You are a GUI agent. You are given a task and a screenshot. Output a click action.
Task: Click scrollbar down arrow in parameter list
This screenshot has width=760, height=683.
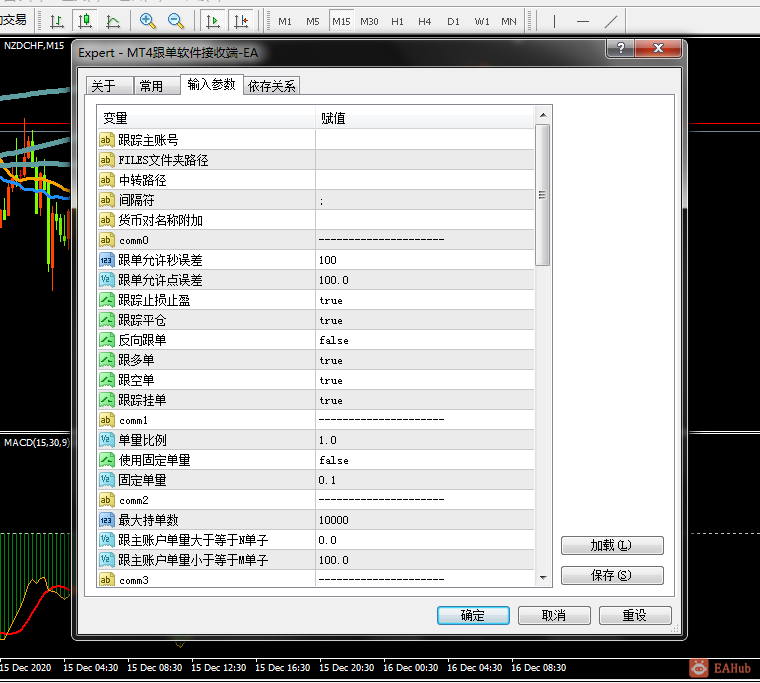543,578
